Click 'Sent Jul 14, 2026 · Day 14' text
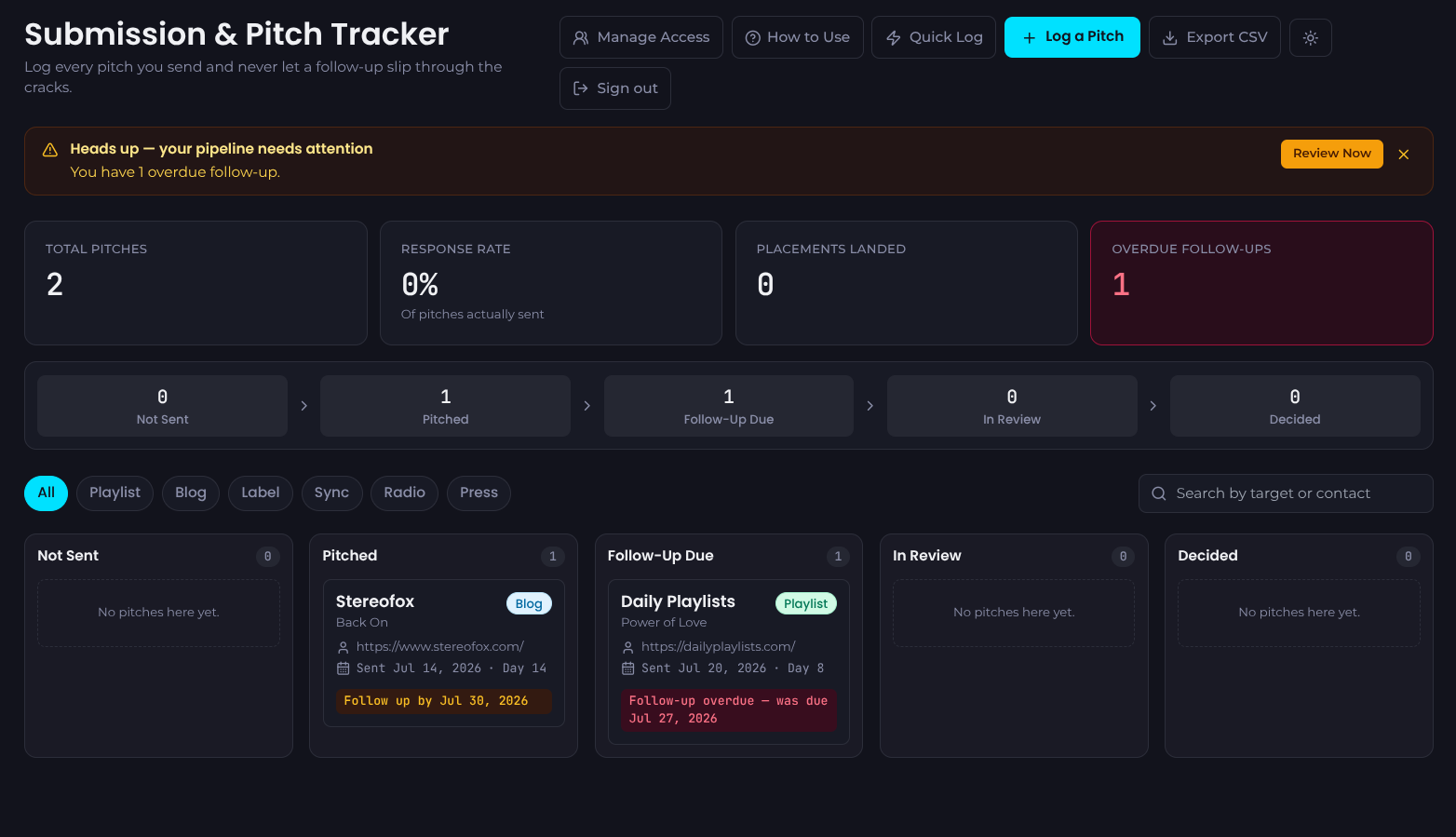Screen dimensions: 1456x837 [452, 668]
